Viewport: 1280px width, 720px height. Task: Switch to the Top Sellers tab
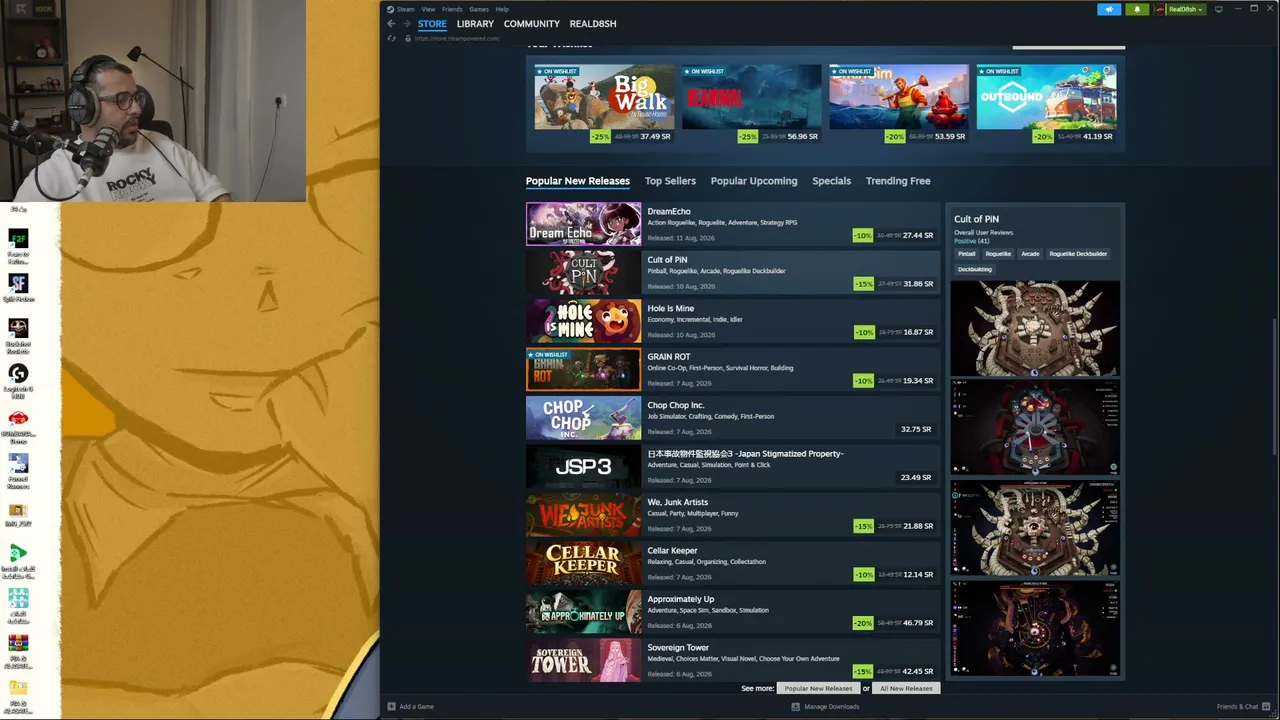tap(670, 181)
